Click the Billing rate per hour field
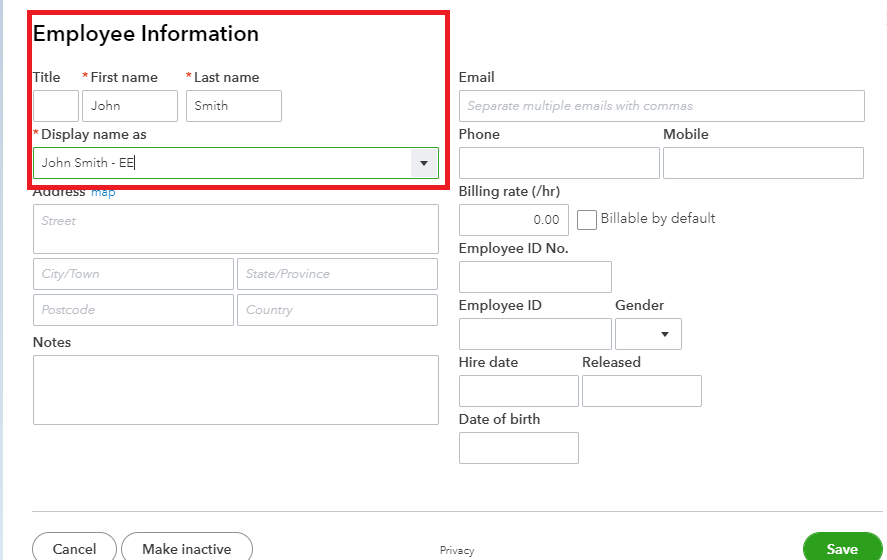This screenshot has height=560, width=887. pos(514,220)
